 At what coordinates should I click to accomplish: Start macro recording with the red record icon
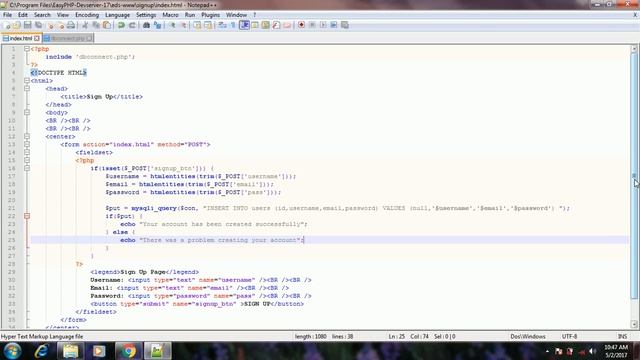pyautogui.click(x=301, y=25)
